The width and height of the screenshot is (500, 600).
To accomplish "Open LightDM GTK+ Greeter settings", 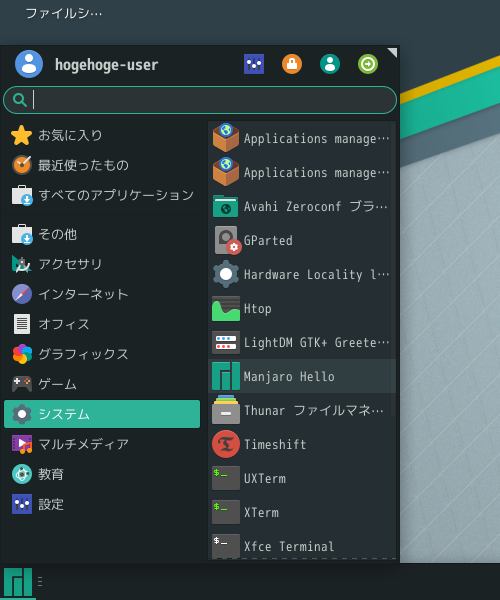I will point(302,342).
